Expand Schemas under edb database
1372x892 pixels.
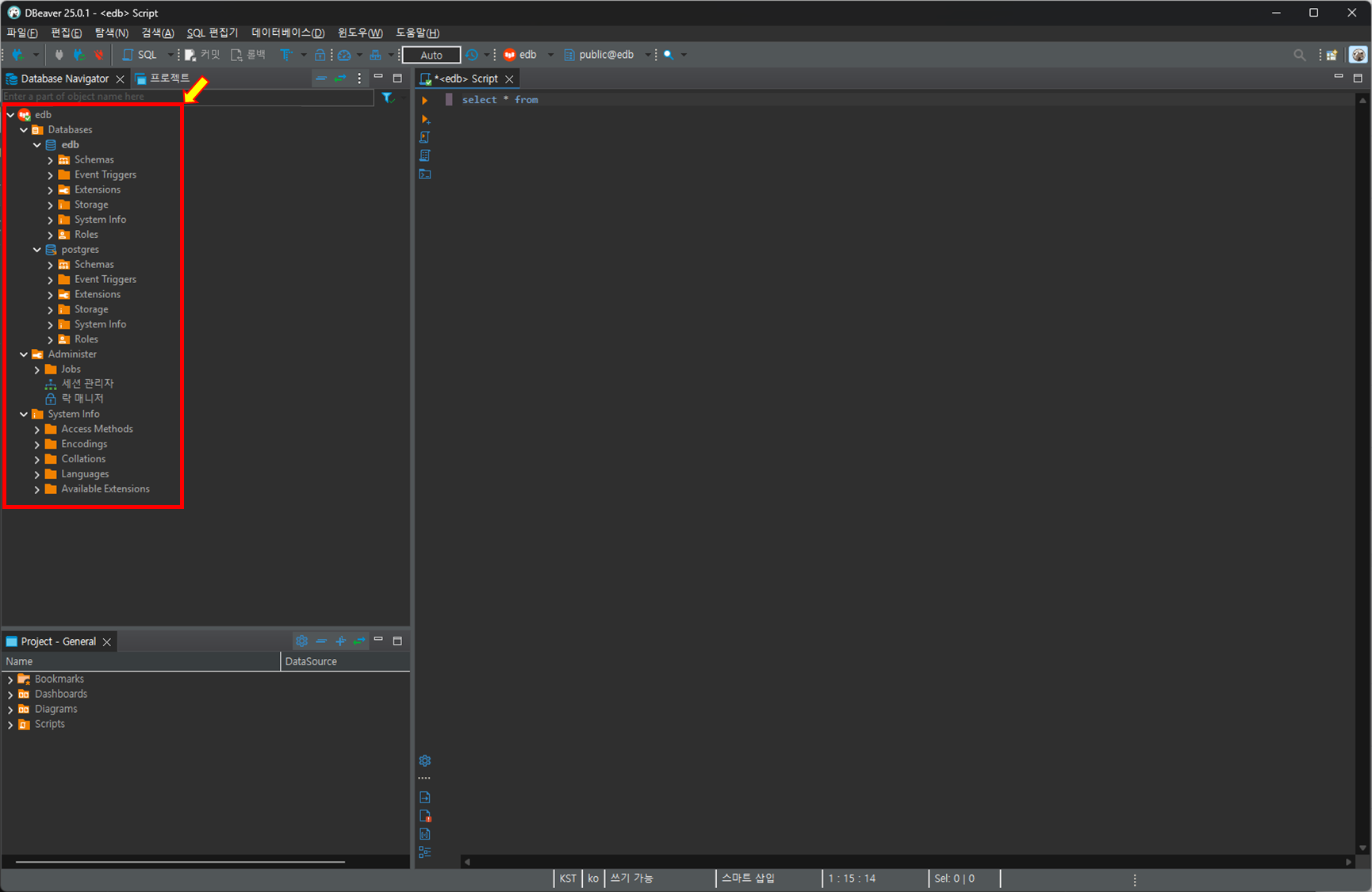click(50, 160)
